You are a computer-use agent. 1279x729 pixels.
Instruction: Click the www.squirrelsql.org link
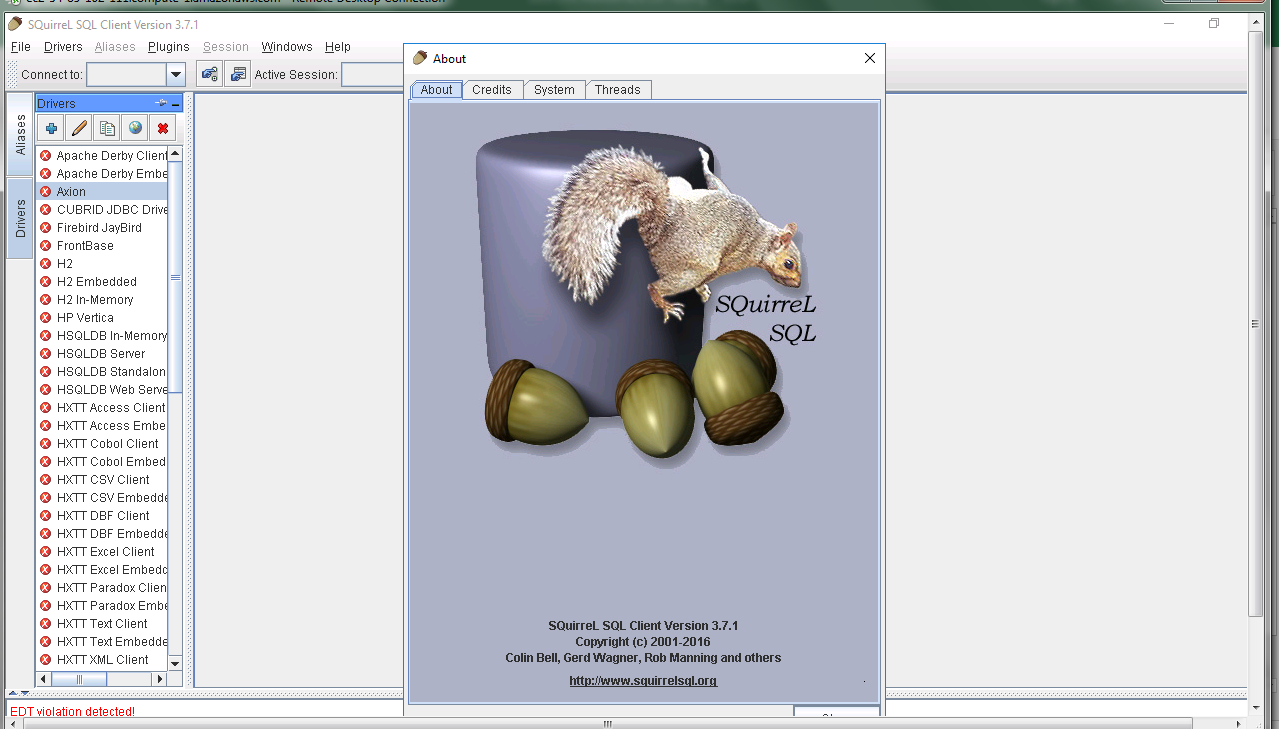point(643,681)
